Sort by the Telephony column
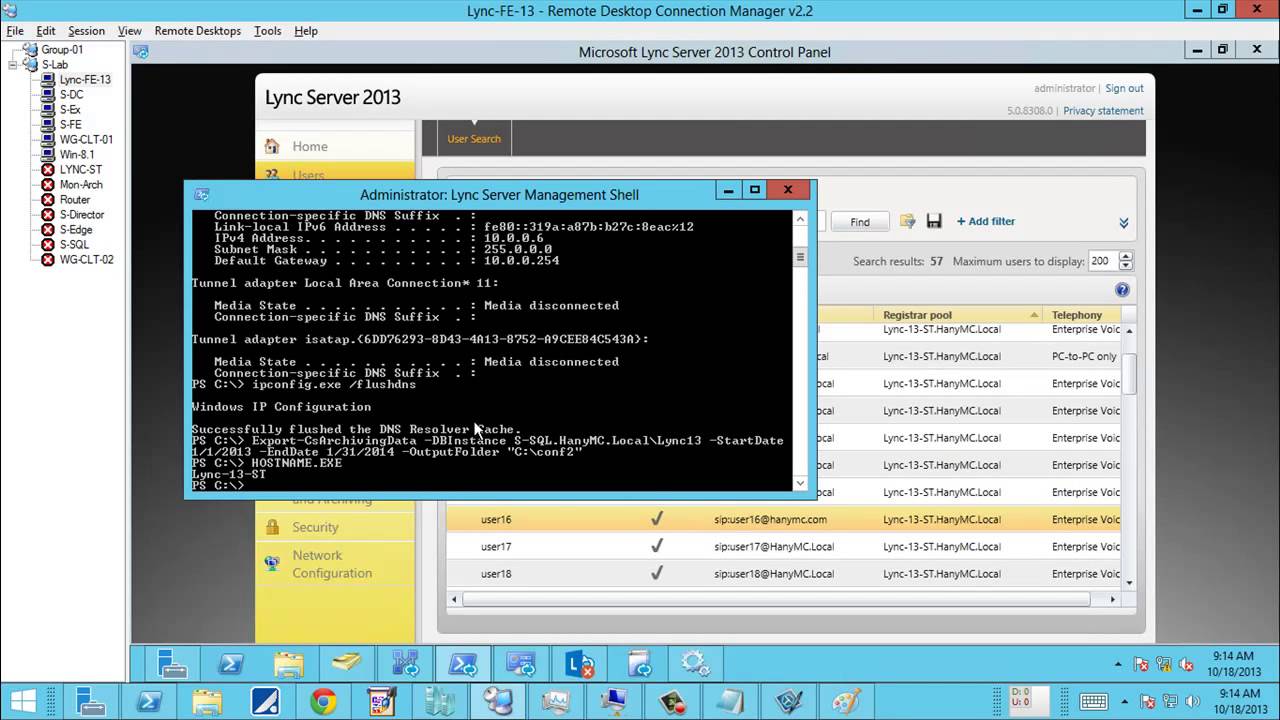This screenshot has width=1280, height=720. [1083, 315]
